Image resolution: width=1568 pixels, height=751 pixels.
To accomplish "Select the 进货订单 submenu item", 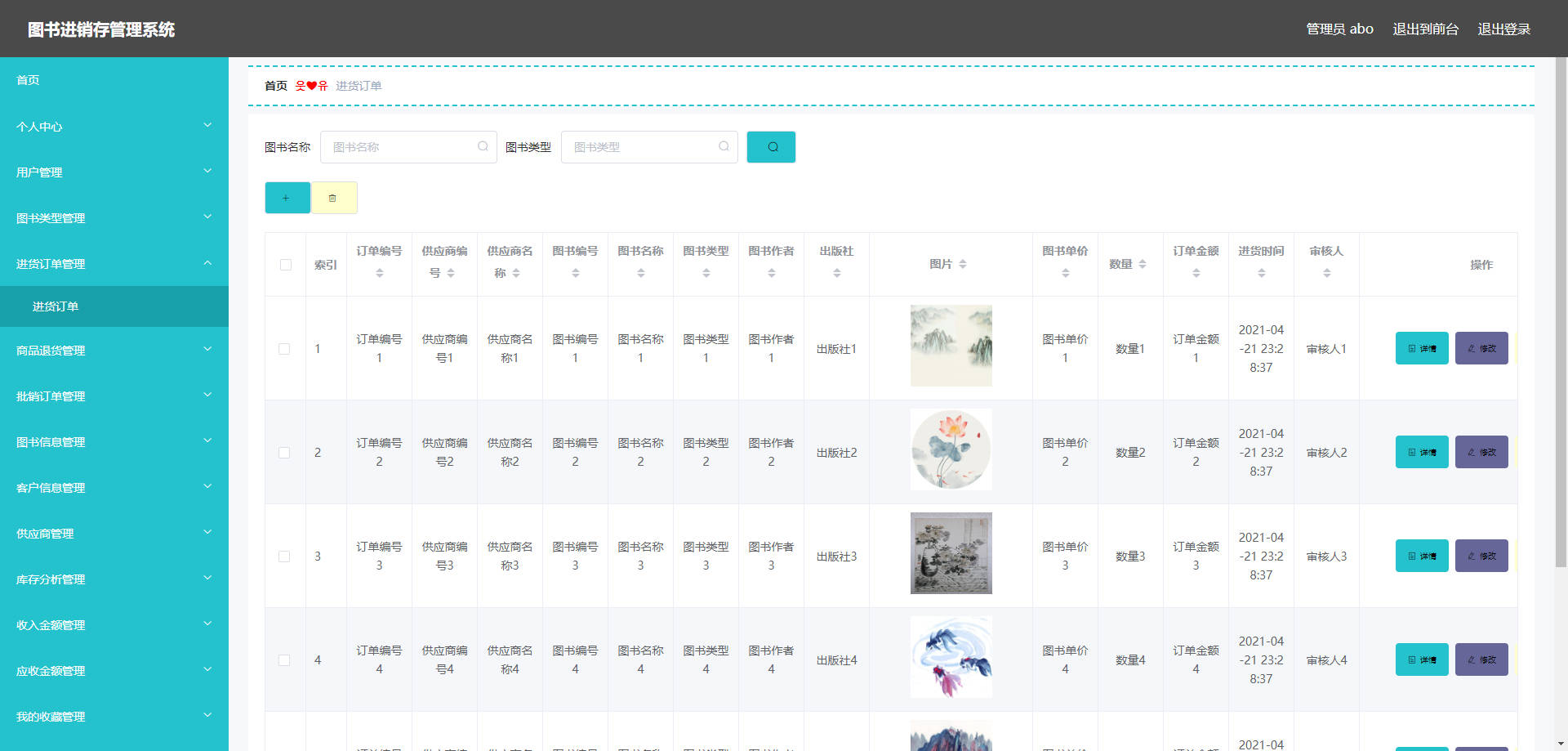I will tap(114, 306).
